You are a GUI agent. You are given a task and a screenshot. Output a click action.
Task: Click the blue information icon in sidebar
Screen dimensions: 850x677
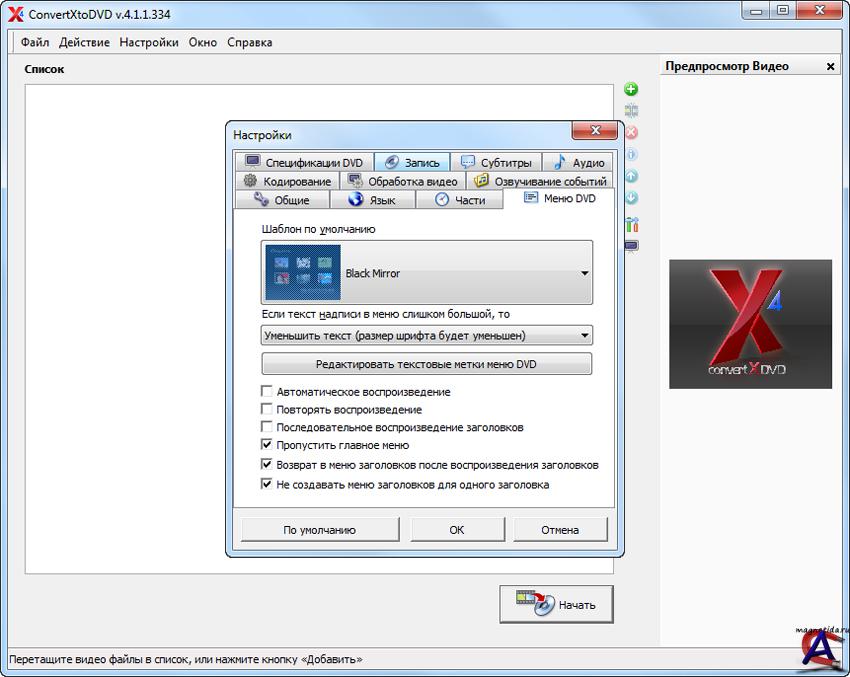click(631, 155)
